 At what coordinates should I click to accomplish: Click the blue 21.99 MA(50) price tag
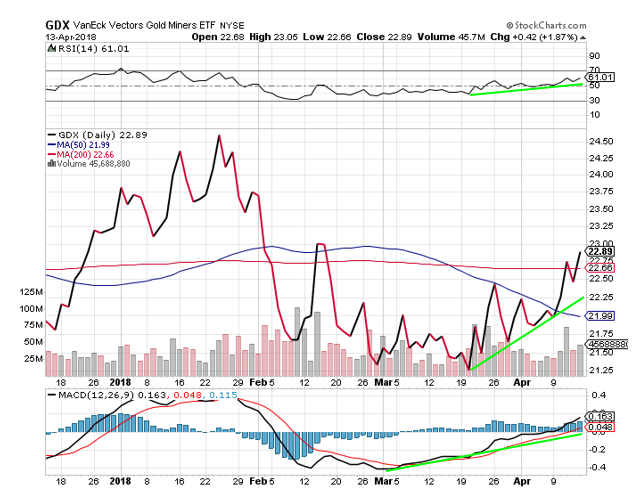[x=599, y=315]
